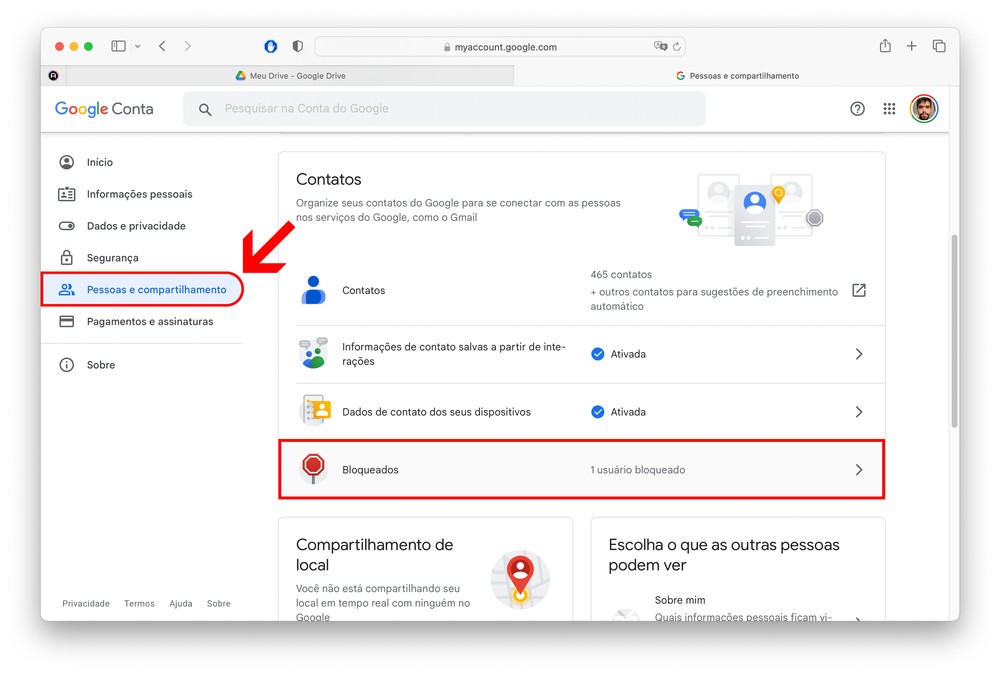This screenshot has width=1000, height=674.
Task: Open the Sobre footer link
Action: pyautogui.click(x=219, y=603)
